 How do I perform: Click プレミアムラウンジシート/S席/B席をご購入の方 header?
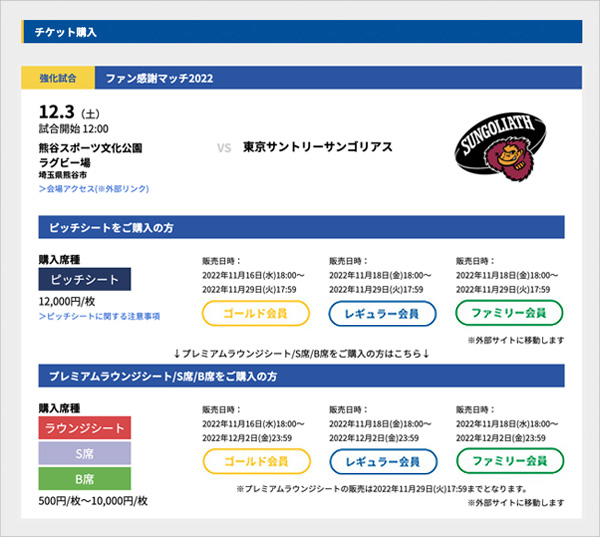pos(302,375)
